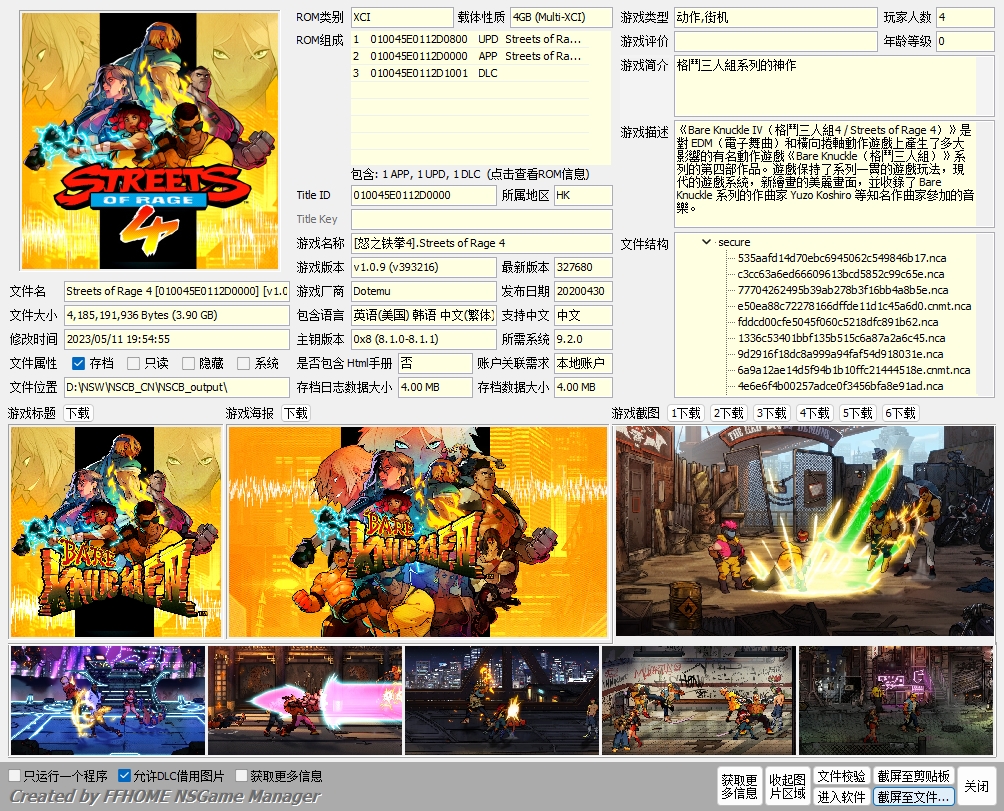1004x811 pixels.
Task: Click the 玩家人数 field
Action: tap(965, 17)
